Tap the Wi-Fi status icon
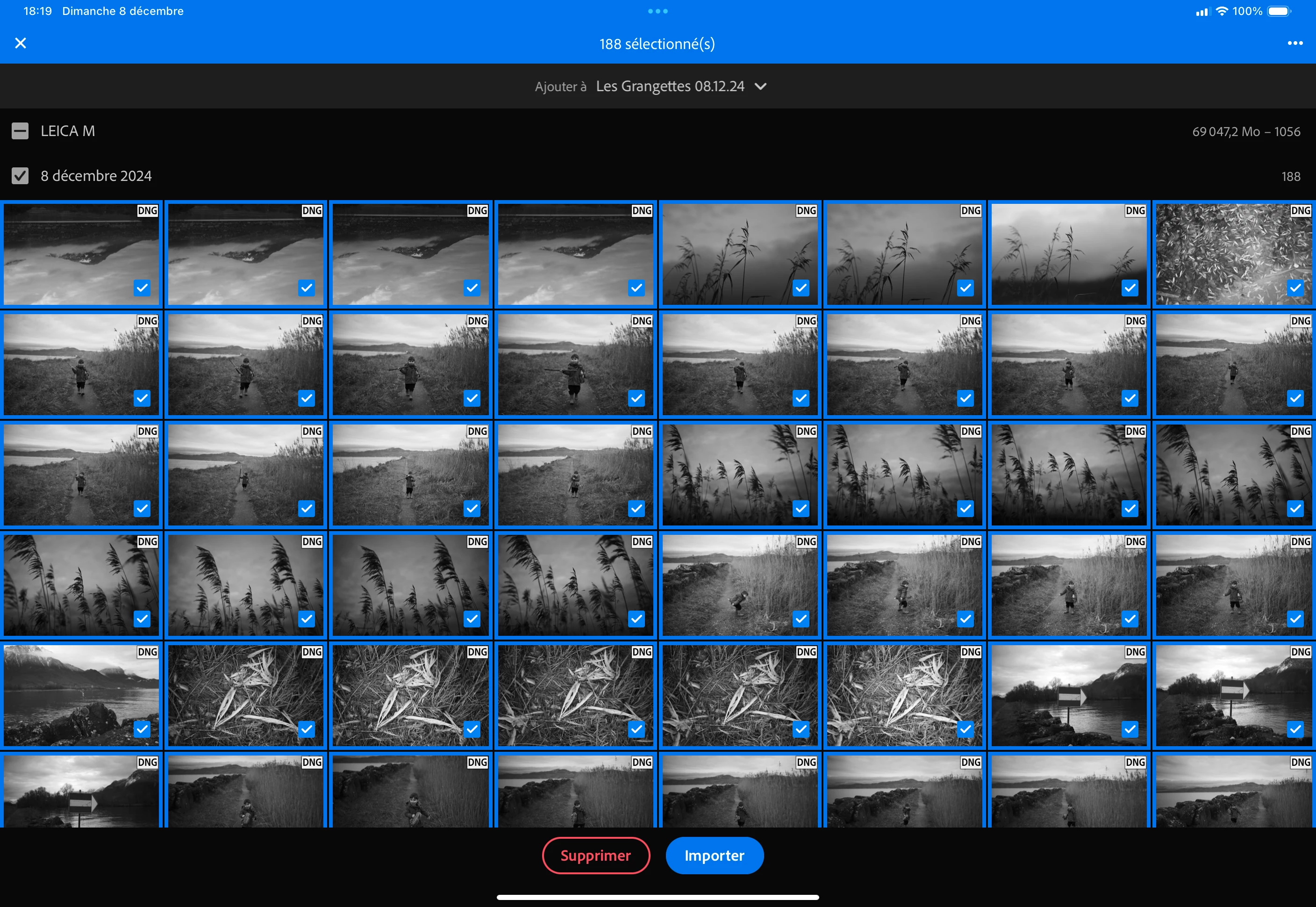Viewport: 1316px width, 907px height. (x=1221, y=11)
